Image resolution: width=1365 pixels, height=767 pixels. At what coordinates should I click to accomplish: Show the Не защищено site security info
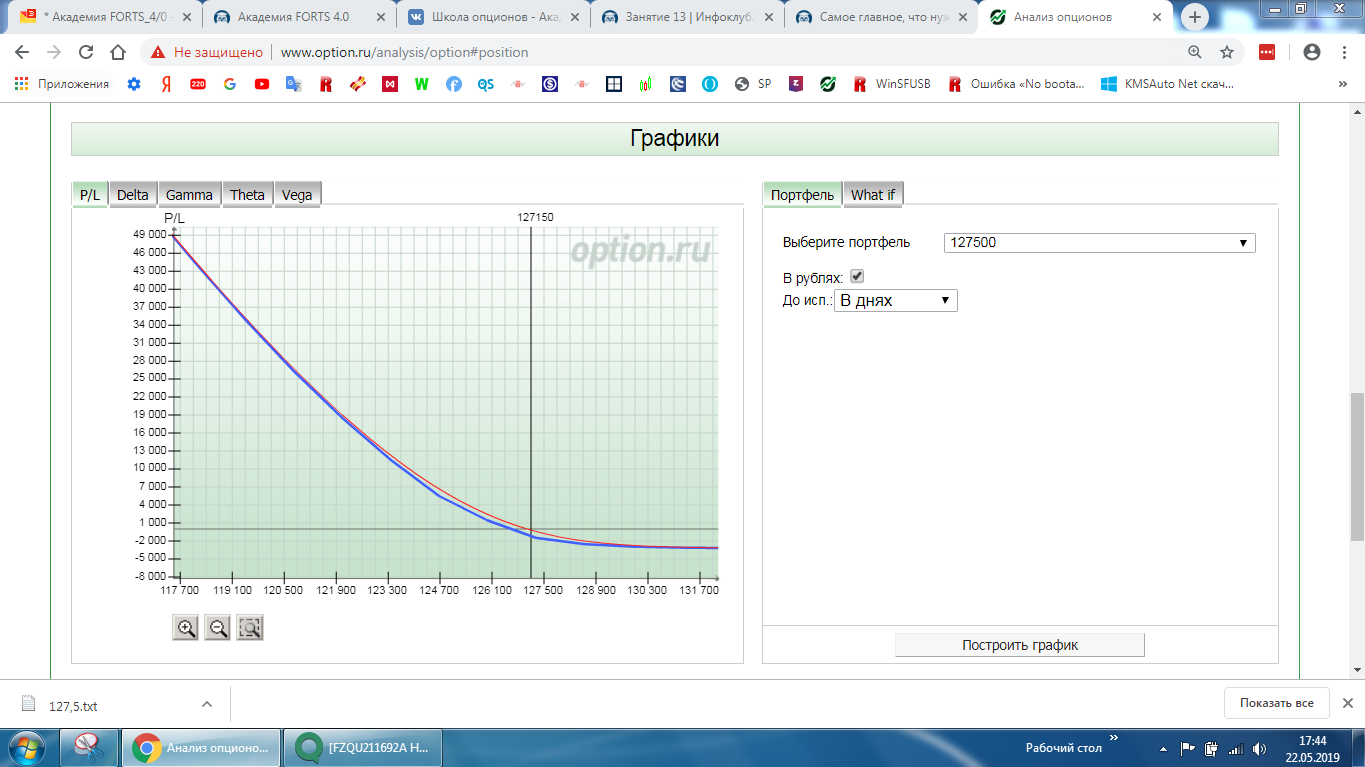[207, 52]
